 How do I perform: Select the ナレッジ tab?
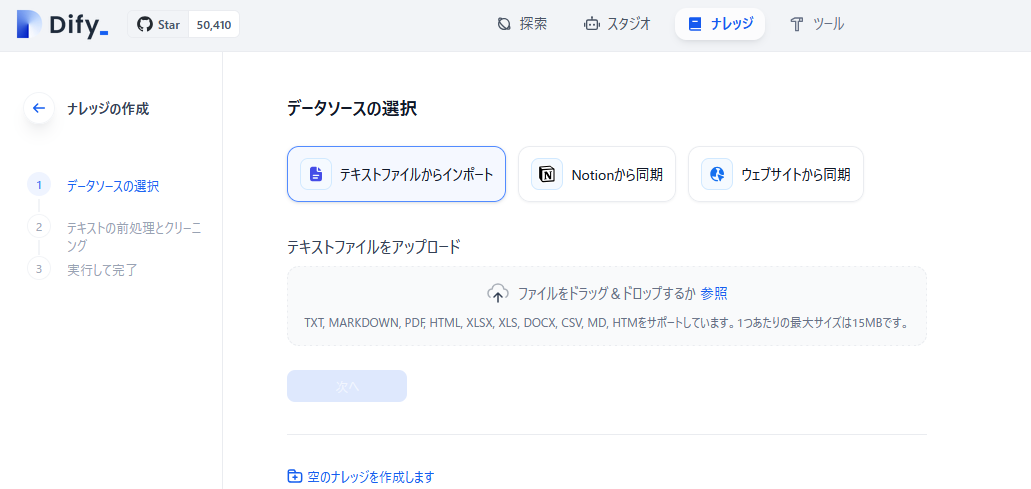click(x=720, y=24)
